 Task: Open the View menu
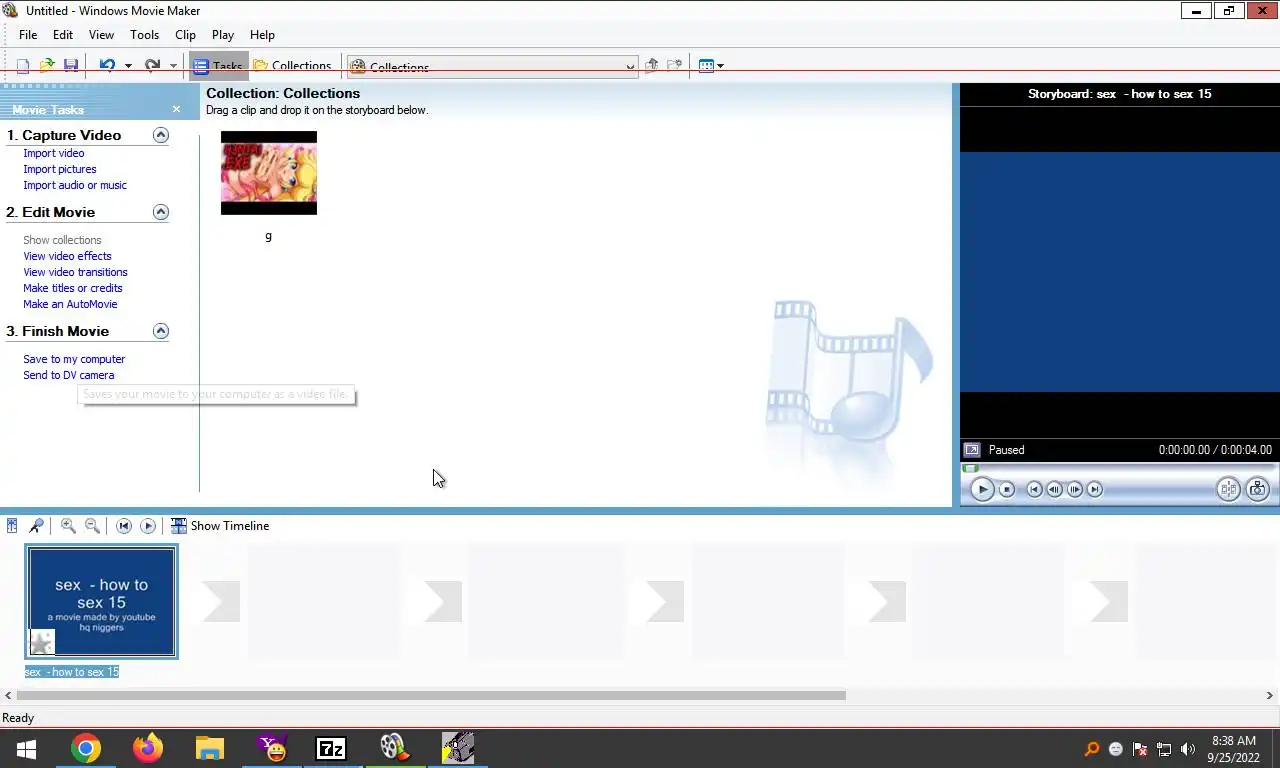(x=101, y=34)
